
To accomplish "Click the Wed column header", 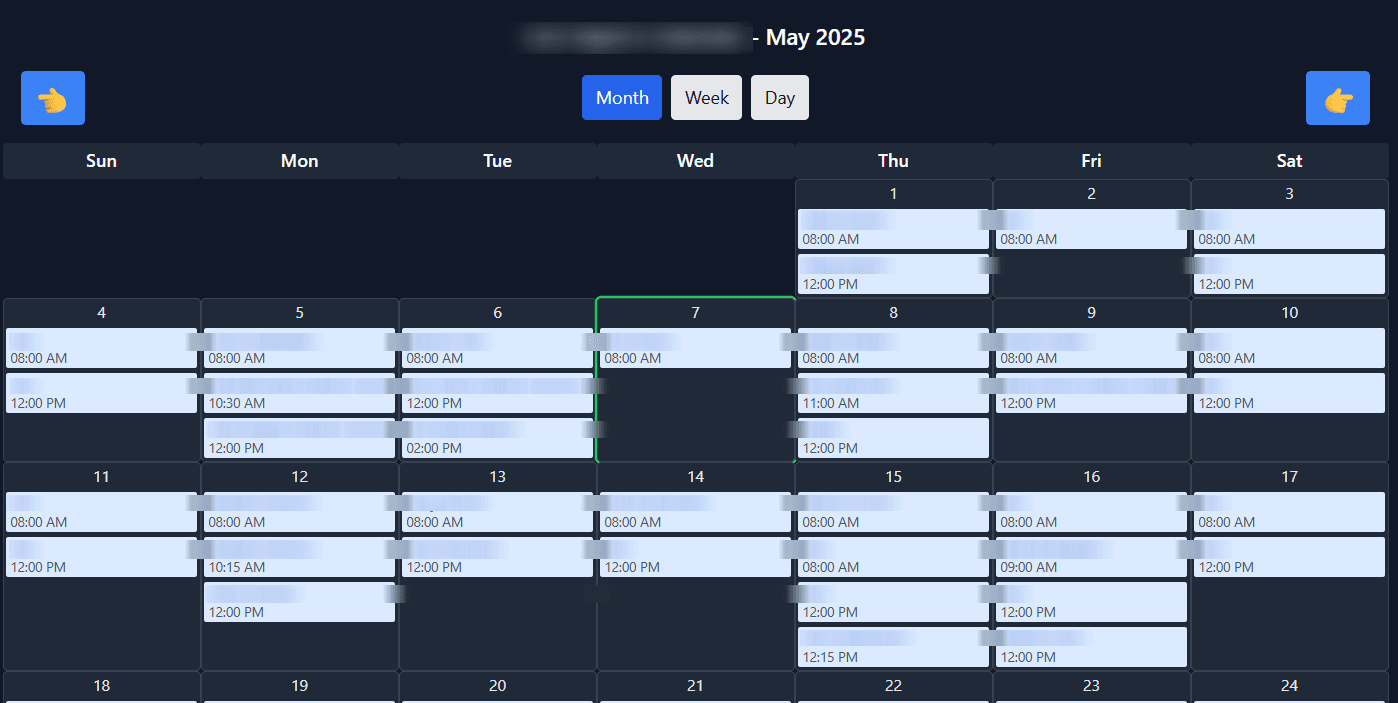I will tap(695, 161).
